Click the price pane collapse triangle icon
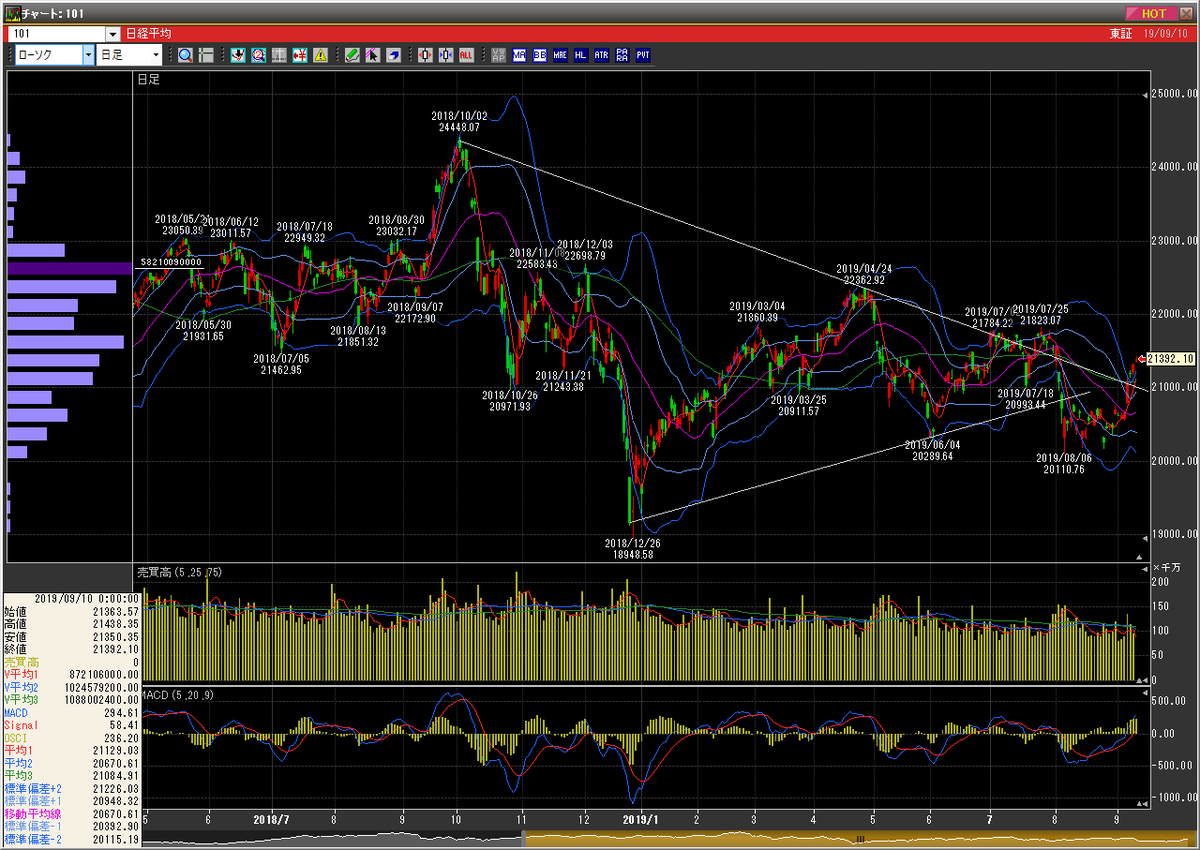Image resolution: width=1200 pixels, height=850 pixels. coord(1138,555)
